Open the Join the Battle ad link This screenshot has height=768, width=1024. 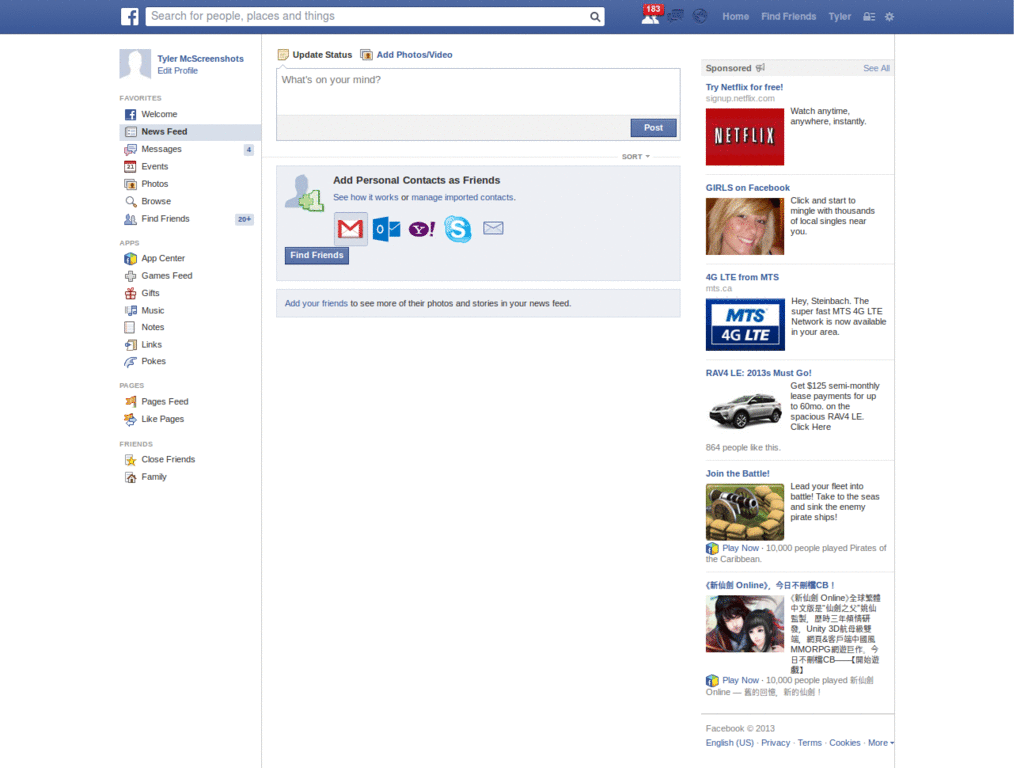pos(737,474)
